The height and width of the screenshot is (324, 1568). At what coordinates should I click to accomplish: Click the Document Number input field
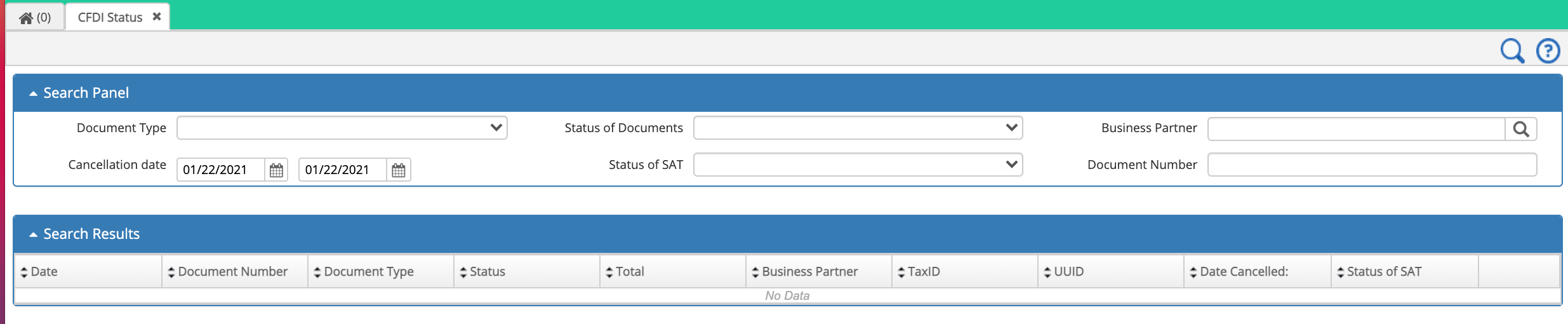1372,165
